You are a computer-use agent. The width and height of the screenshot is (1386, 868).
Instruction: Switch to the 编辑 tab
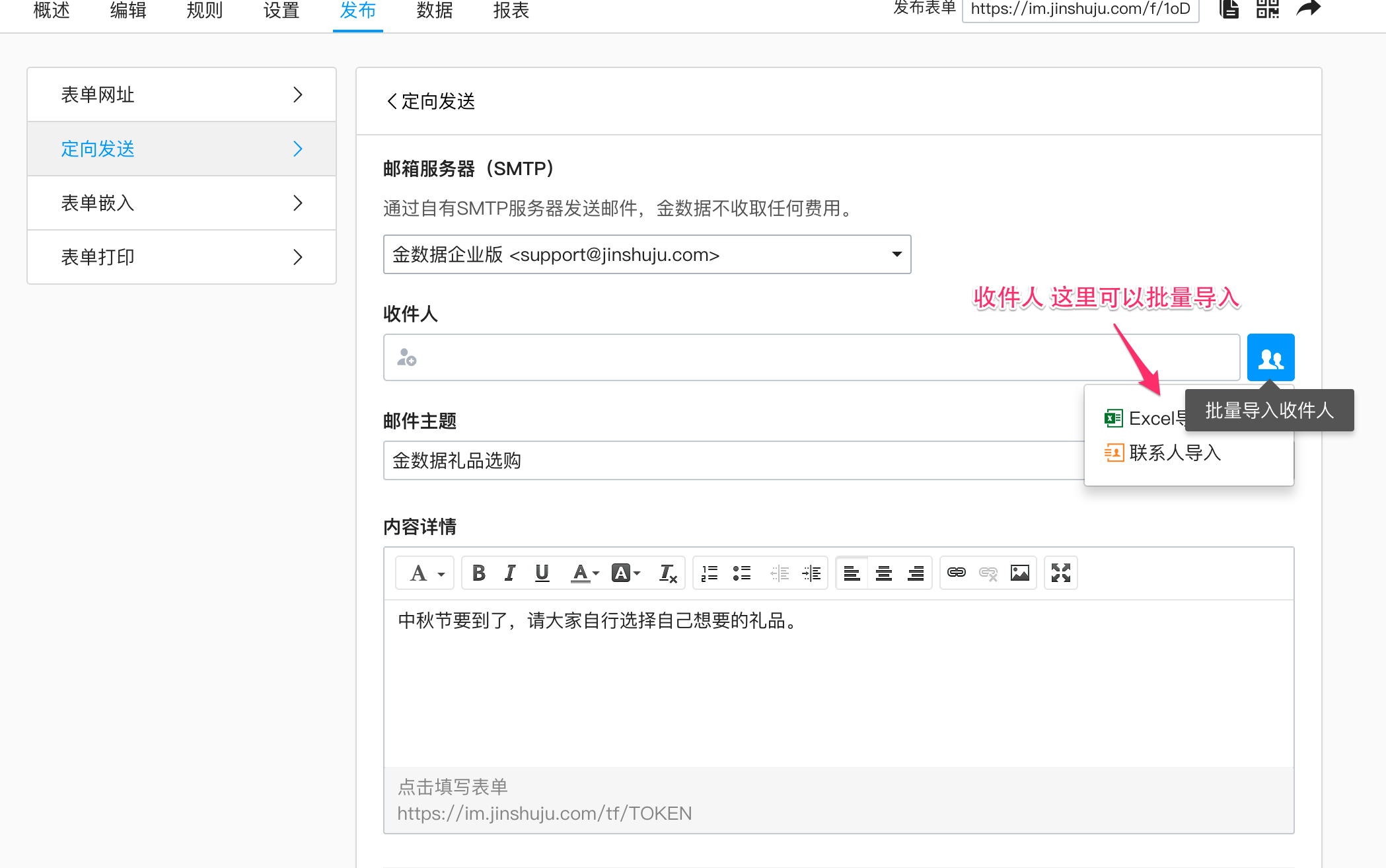point(128,10)
